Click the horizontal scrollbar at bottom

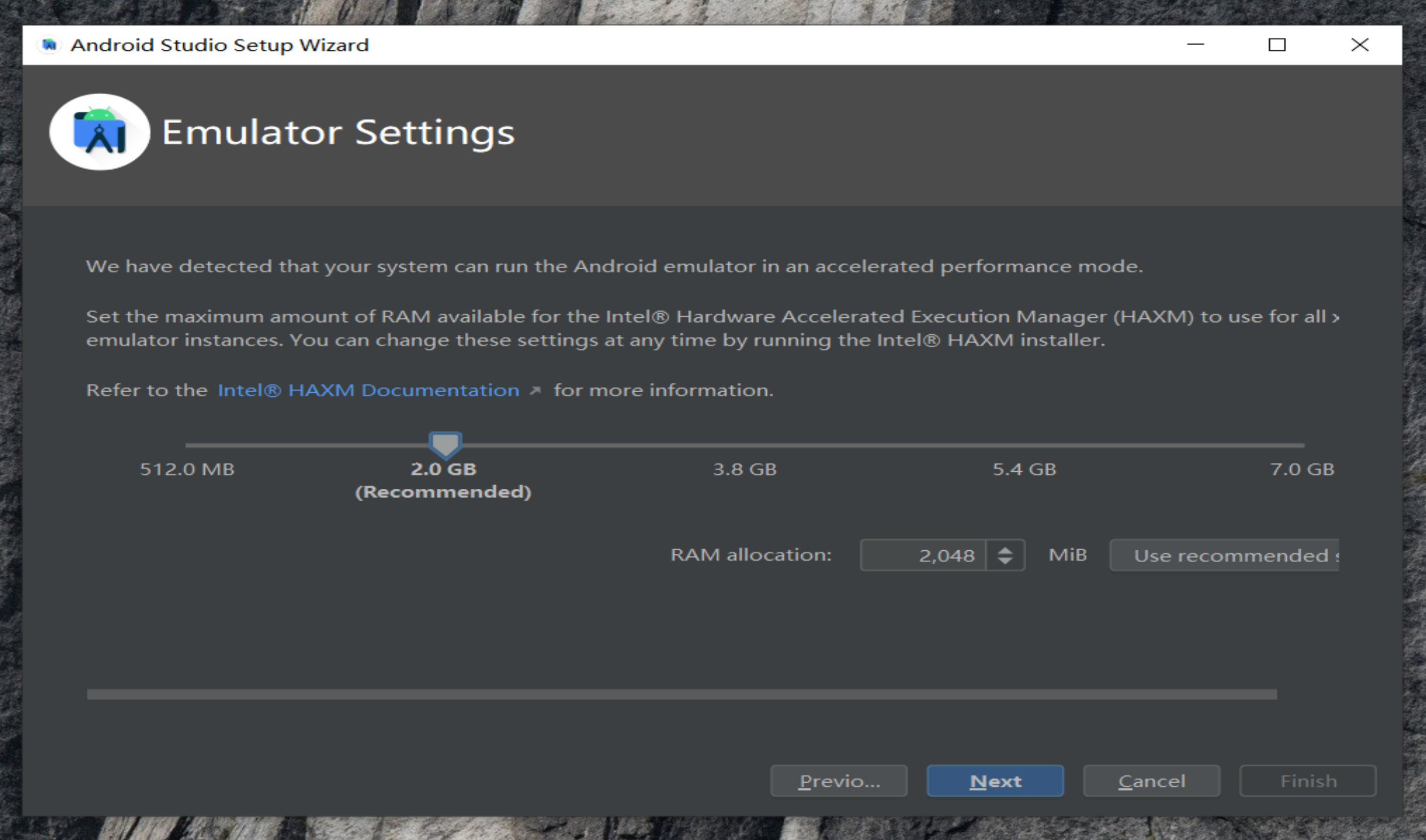(681, 694)
